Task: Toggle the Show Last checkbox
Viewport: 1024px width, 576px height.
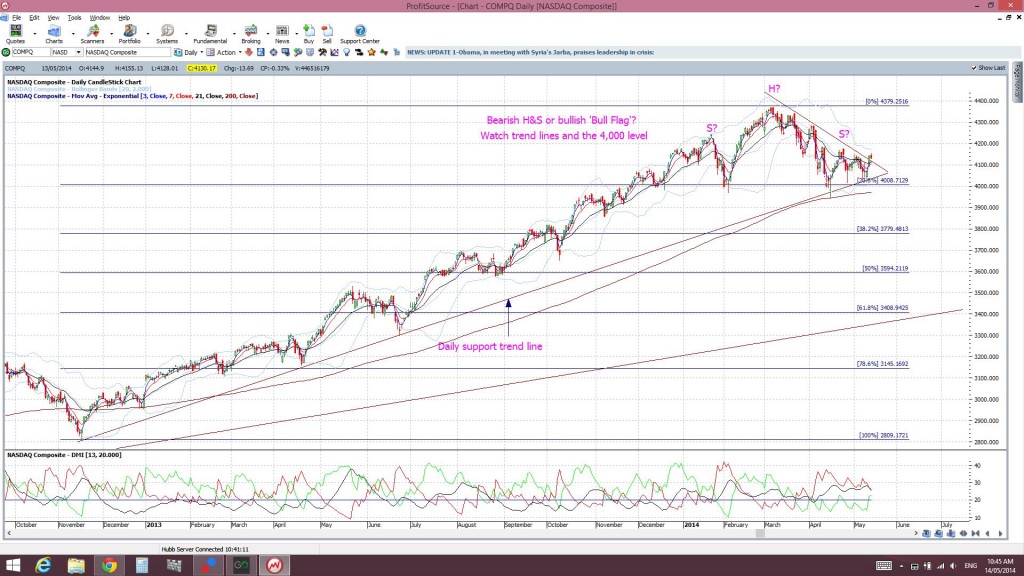Action: pos(974,68)
